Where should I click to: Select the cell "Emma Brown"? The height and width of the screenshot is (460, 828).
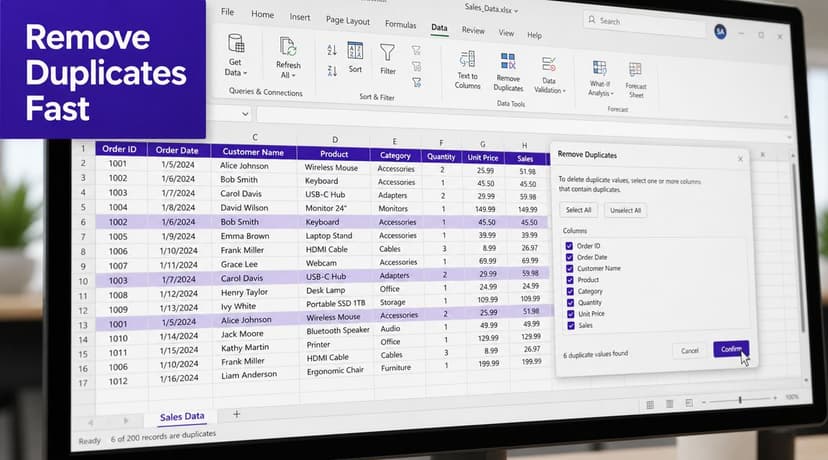tap(245, 236)
